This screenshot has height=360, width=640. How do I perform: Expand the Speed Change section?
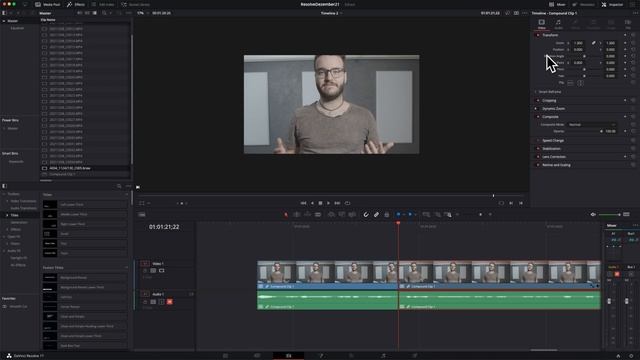click(553, 140)
